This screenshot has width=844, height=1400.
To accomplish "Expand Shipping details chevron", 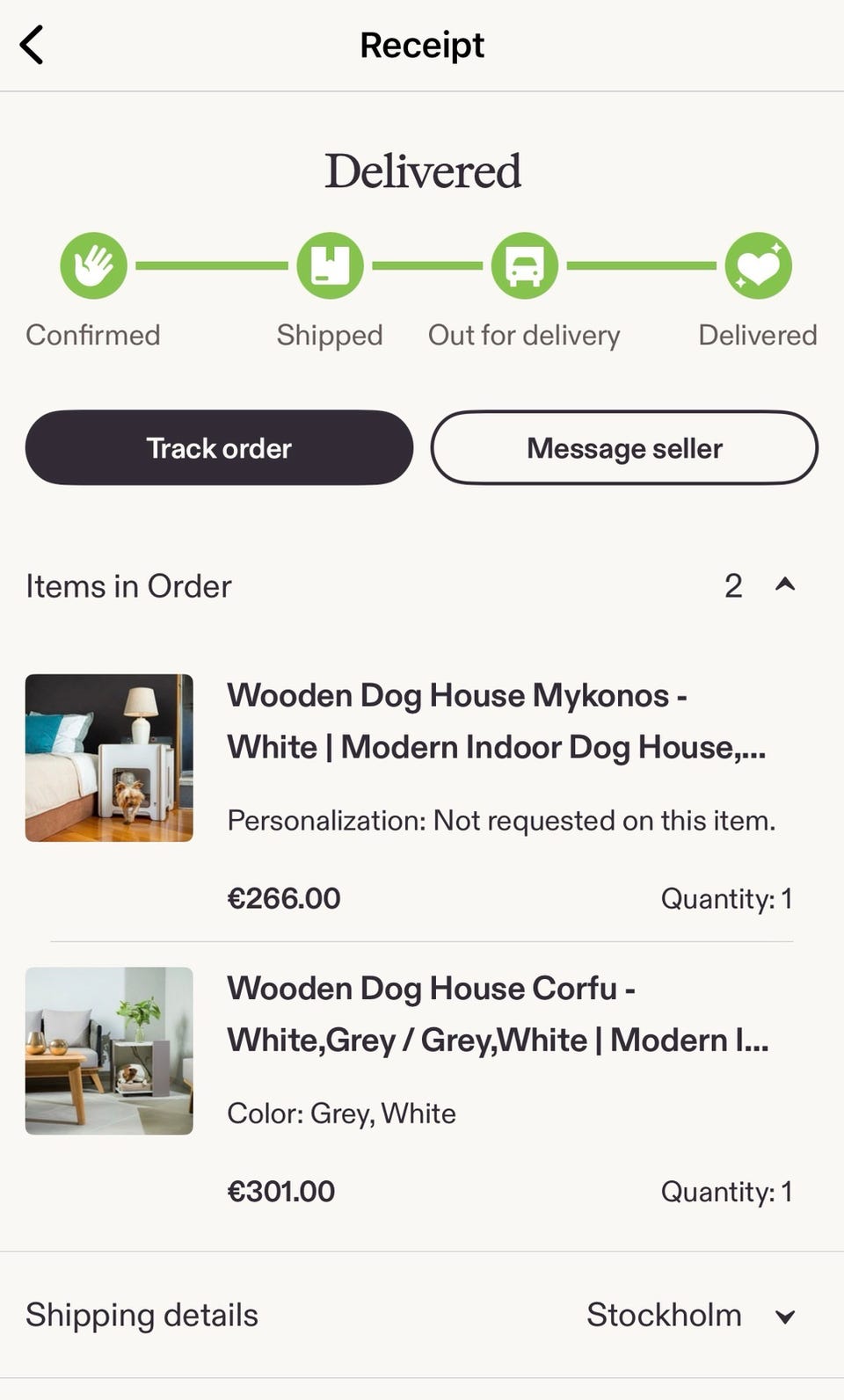I will [x=785, y=1316].
